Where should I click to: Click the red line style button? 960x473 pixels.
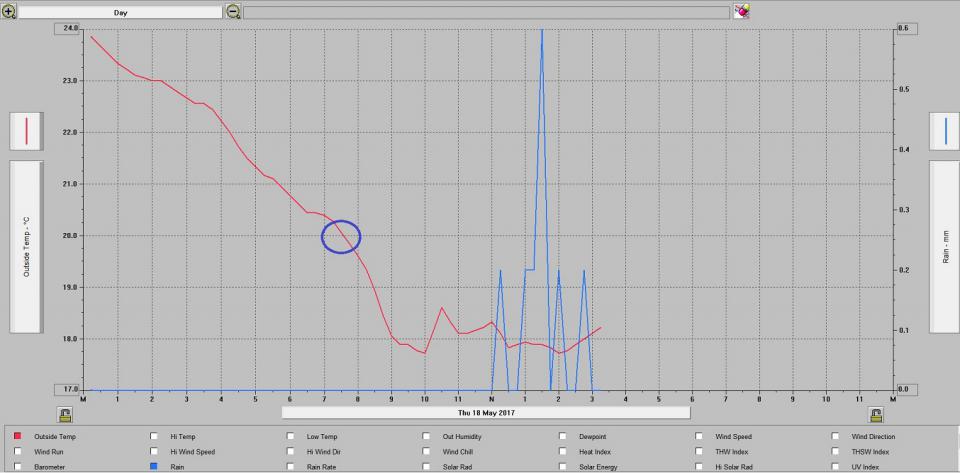pyautogui.click(x=27, y=130)
